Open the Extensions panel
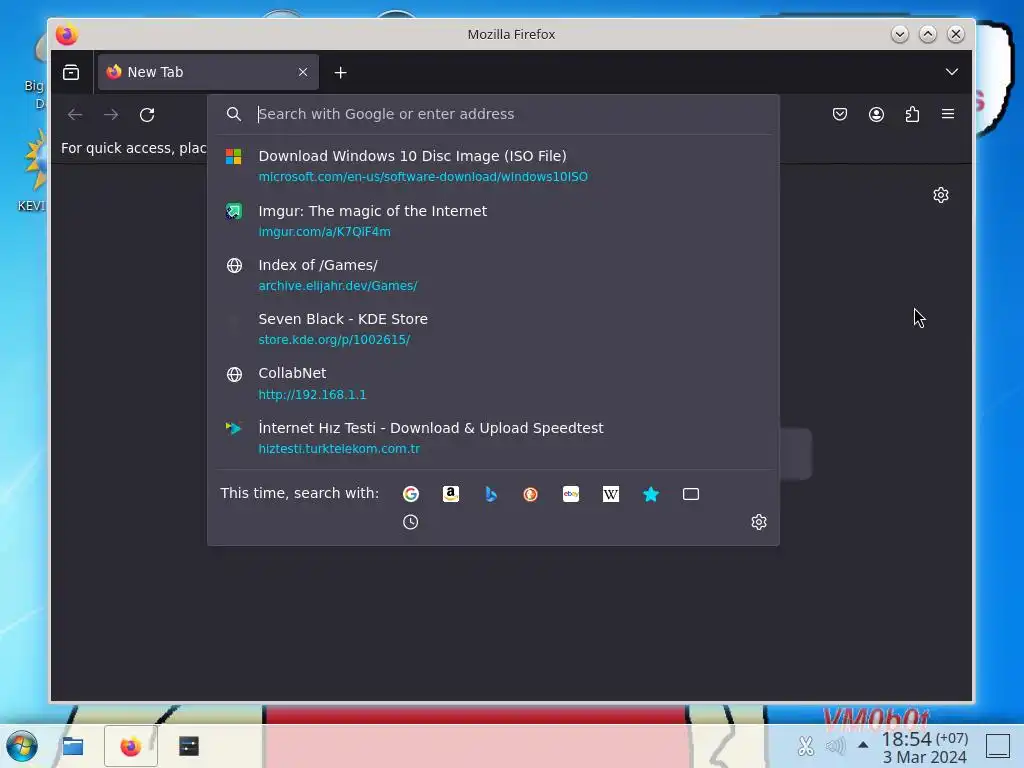 [912, 115]
